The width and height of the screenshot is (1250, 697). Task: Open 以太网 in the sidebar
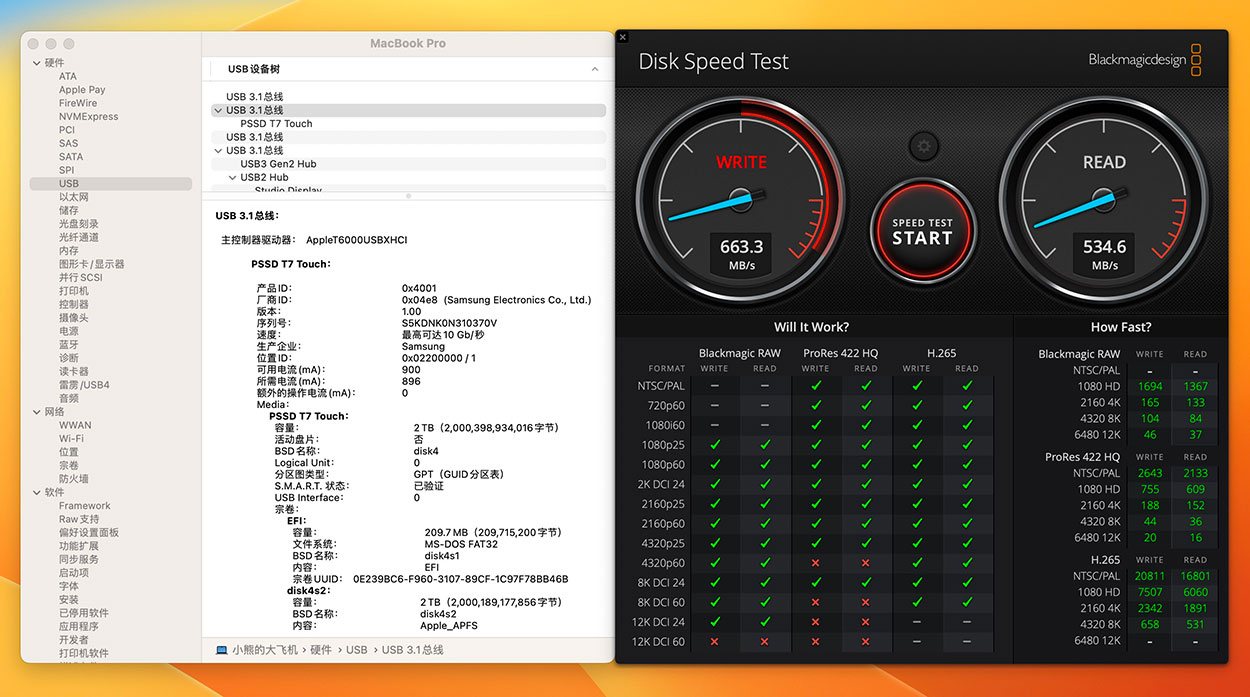73,197
